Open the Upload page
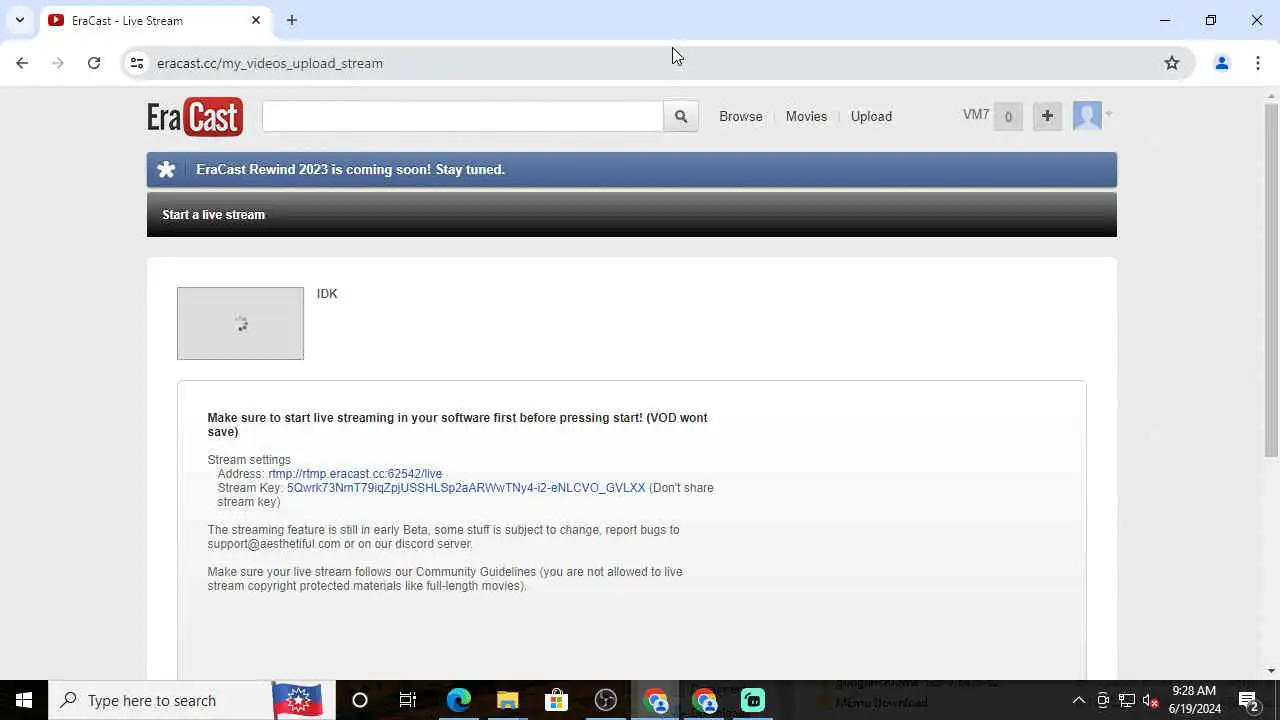 (871, 116)
